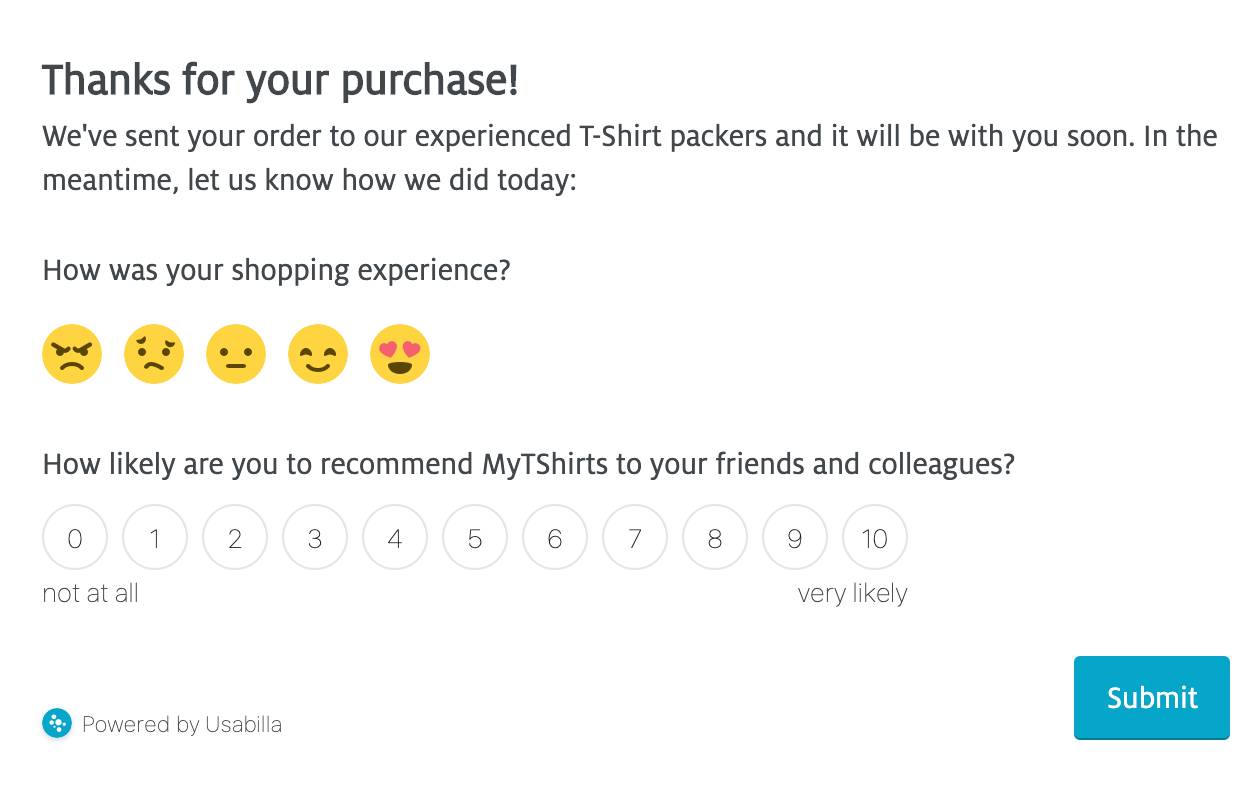Open the Powered by Usabilla link
Viewport: 1260px width, 794px height.
click(x=181, y=724)
